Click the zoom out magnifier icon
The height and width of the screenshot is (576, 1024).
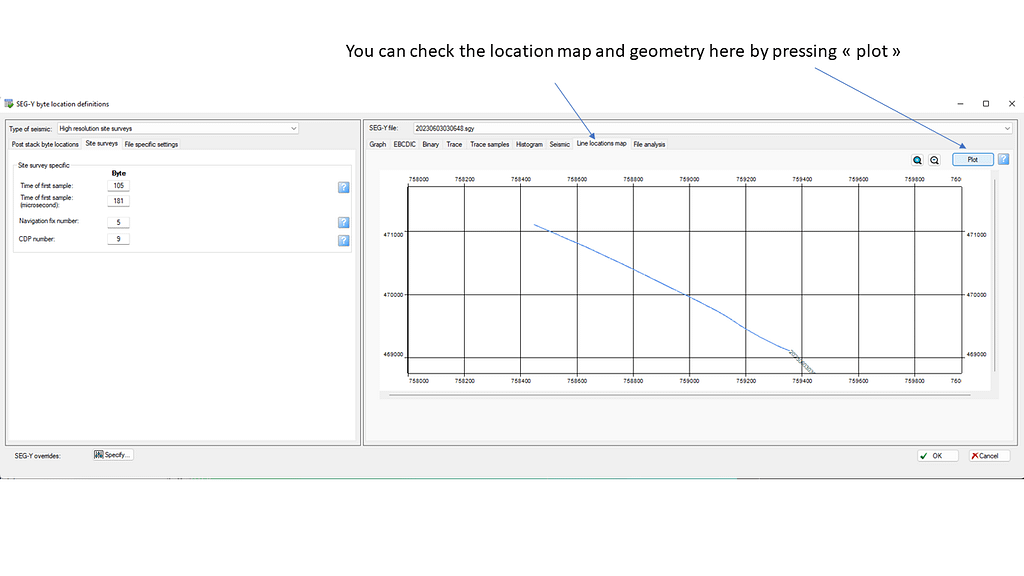934,160
